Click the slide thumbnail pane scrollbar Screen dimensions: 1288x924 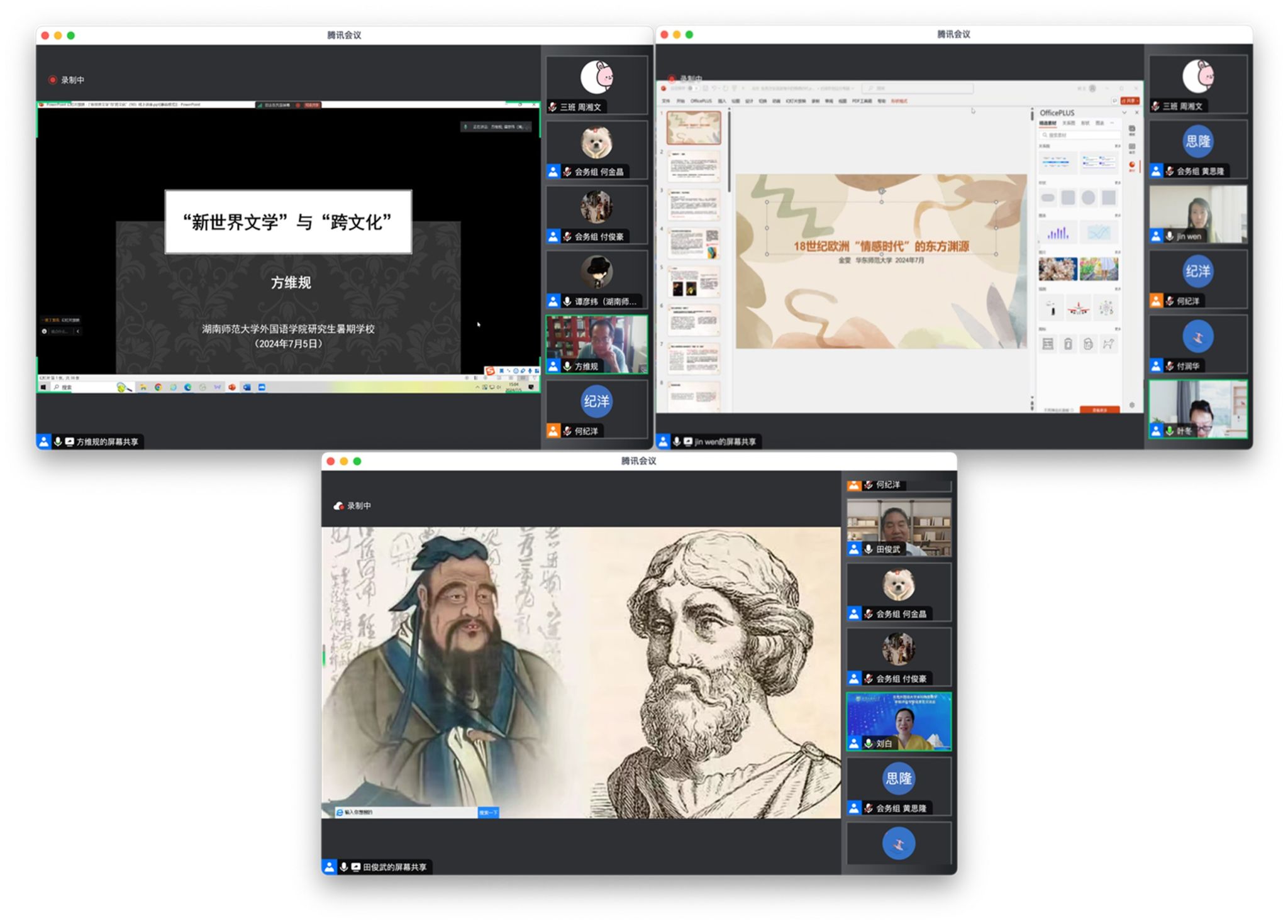click(729, 151)
